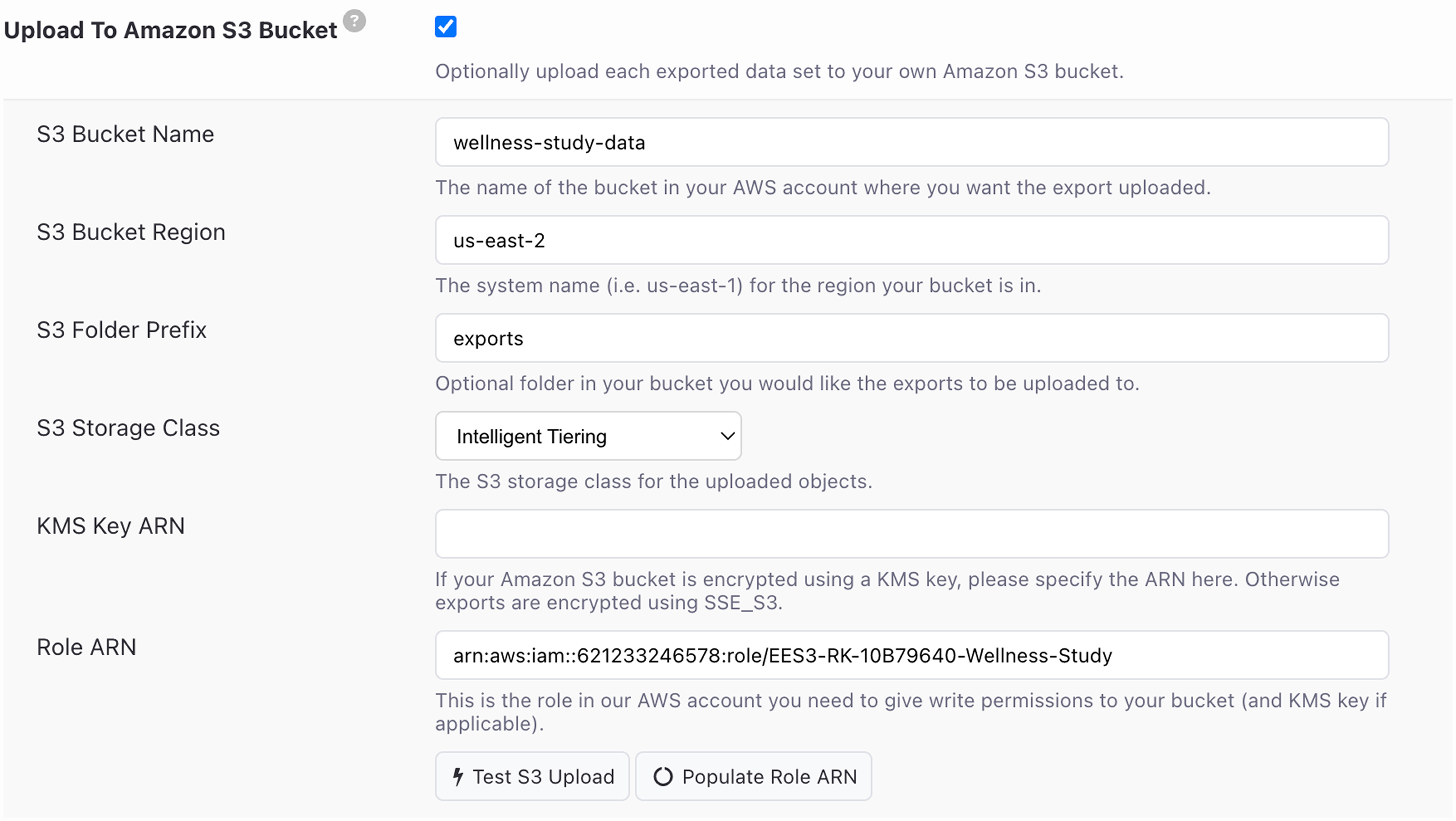Image resolution: width=1456 pixels, height=821 pixels.
Task: Click the Upload To Amazon S3 Bucket heading
Action: pos(170,30)
